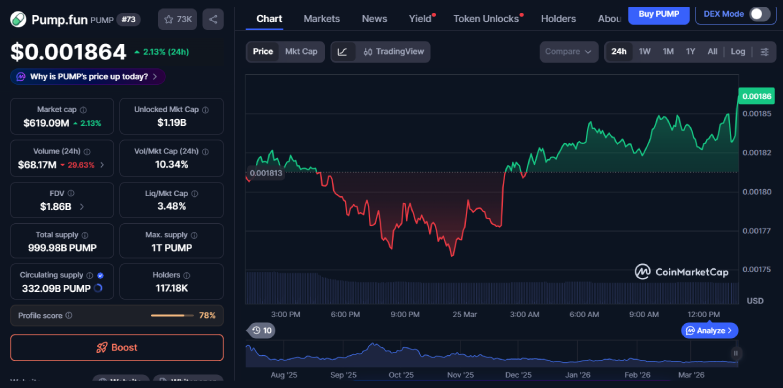This screenshot has width=783, height=388.
Task: Select Mkt Cap chart view
Action: pyautogui.click(x=301, y=51)
